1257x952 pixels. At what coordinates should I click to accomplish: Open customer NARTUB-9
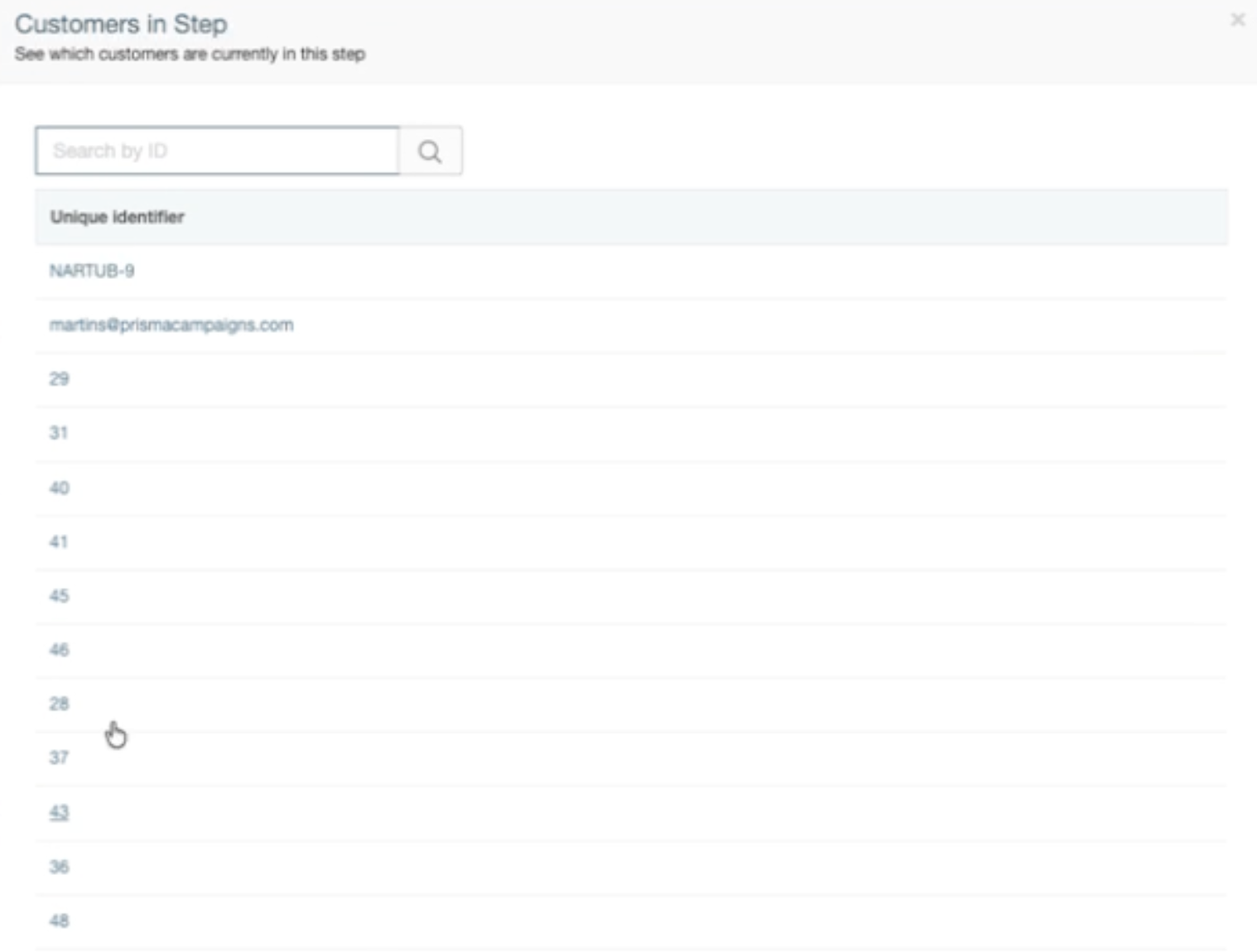pyautogui.click(x=92, y=271)
